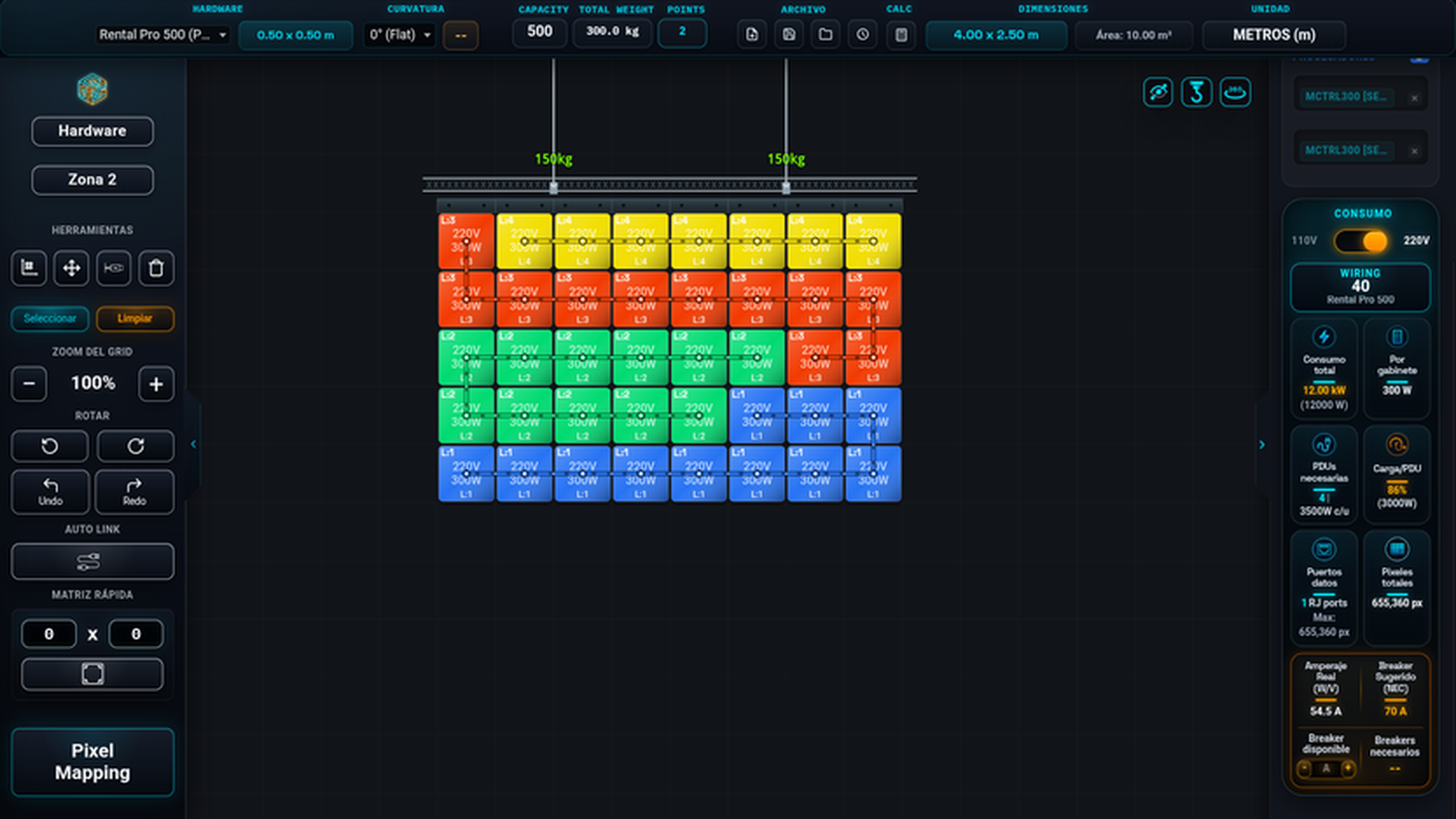Image resolution: width=1456 pixels, height=819 pixels.
Task: Undo the last action
Action: pyautogui.click(x=50, y=491)
